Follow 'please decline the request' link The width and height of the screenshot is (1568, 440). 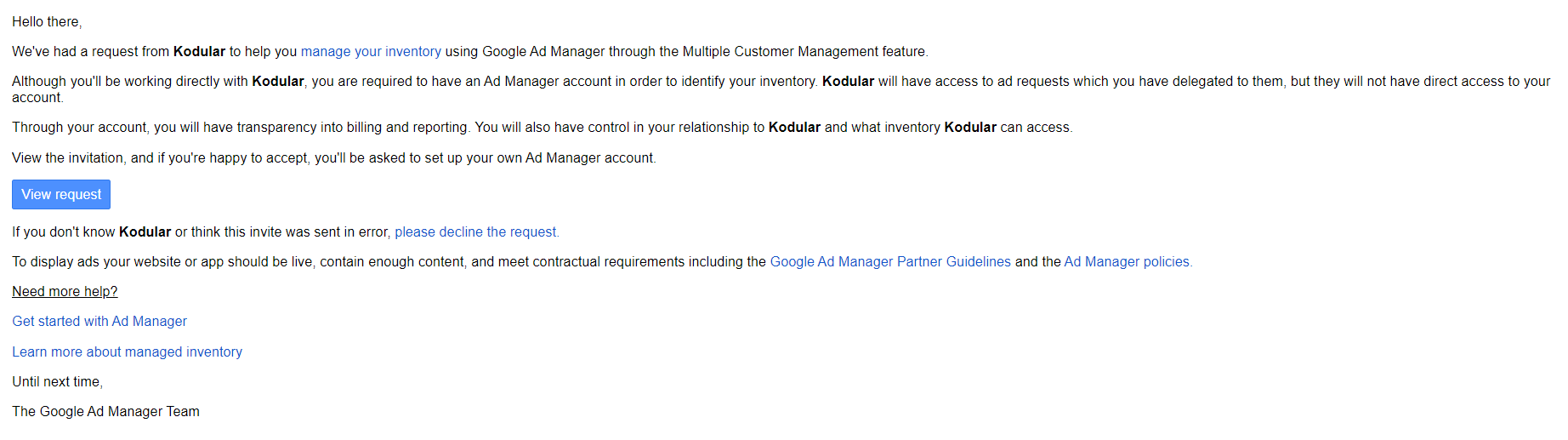(477, 232)
